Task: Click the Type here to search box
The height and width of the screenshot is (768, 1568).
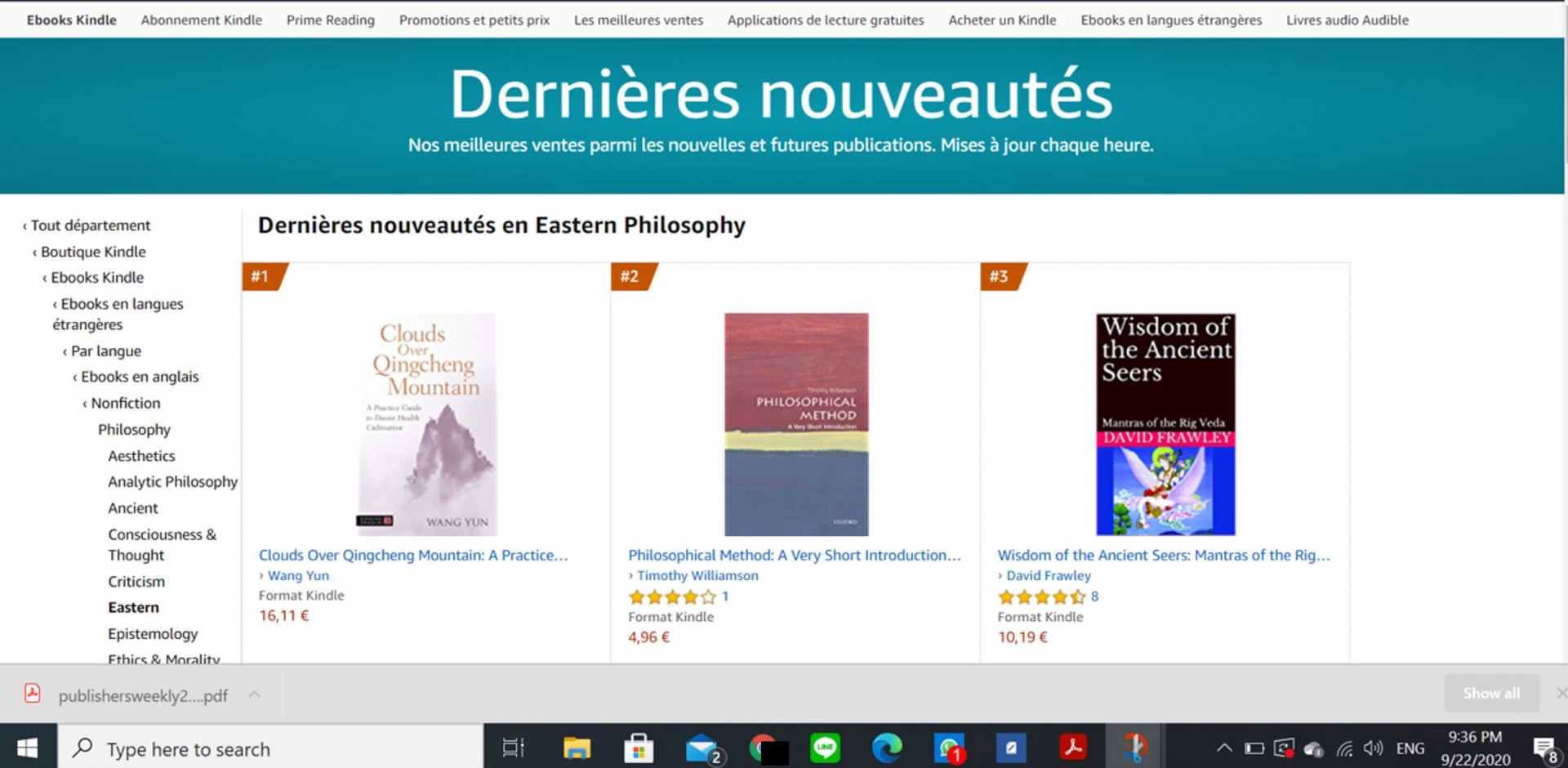Action: (x=270, y=748)
